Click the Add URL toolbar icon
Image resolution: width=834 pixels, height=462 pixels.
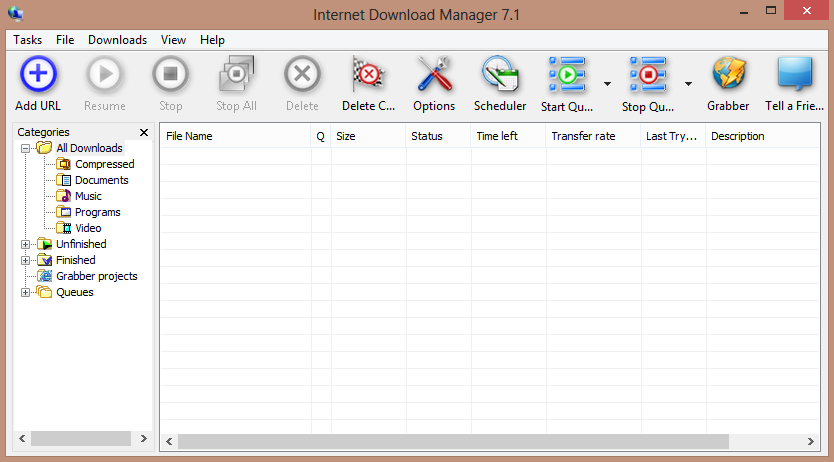click(38, 74)
